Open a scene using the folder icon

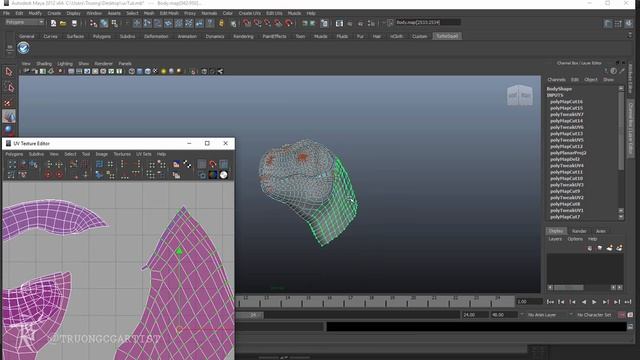tap(63, 24)
